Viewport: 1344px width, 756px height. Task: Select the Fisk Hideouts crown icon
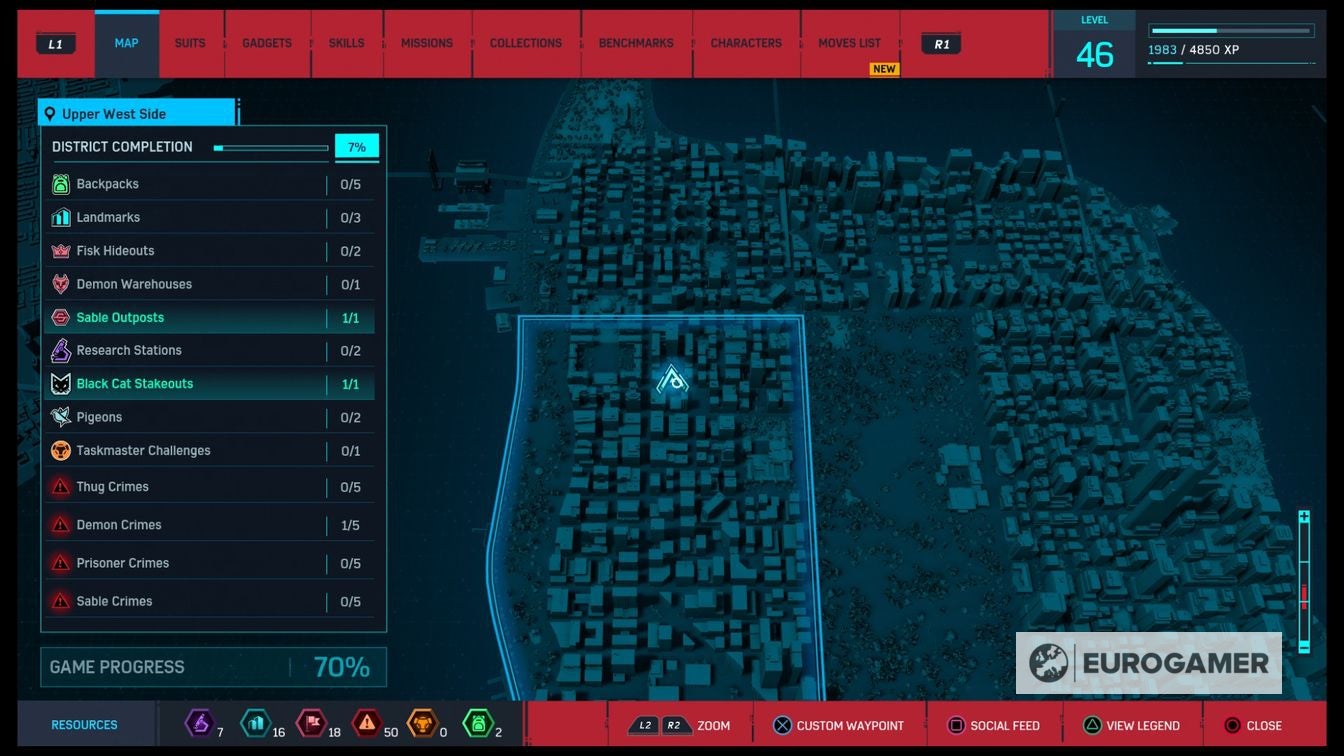point(61,251)
